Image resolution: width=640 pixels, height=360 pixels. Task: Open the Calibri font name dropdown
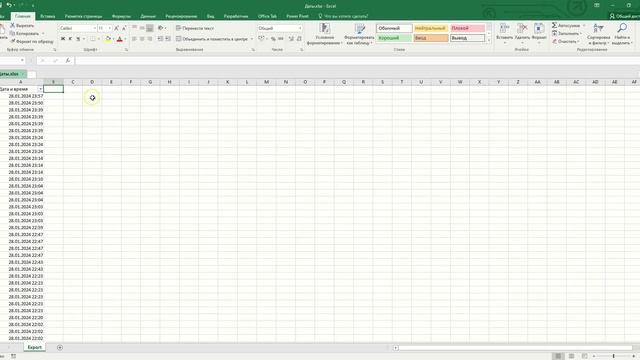[94, 28]
